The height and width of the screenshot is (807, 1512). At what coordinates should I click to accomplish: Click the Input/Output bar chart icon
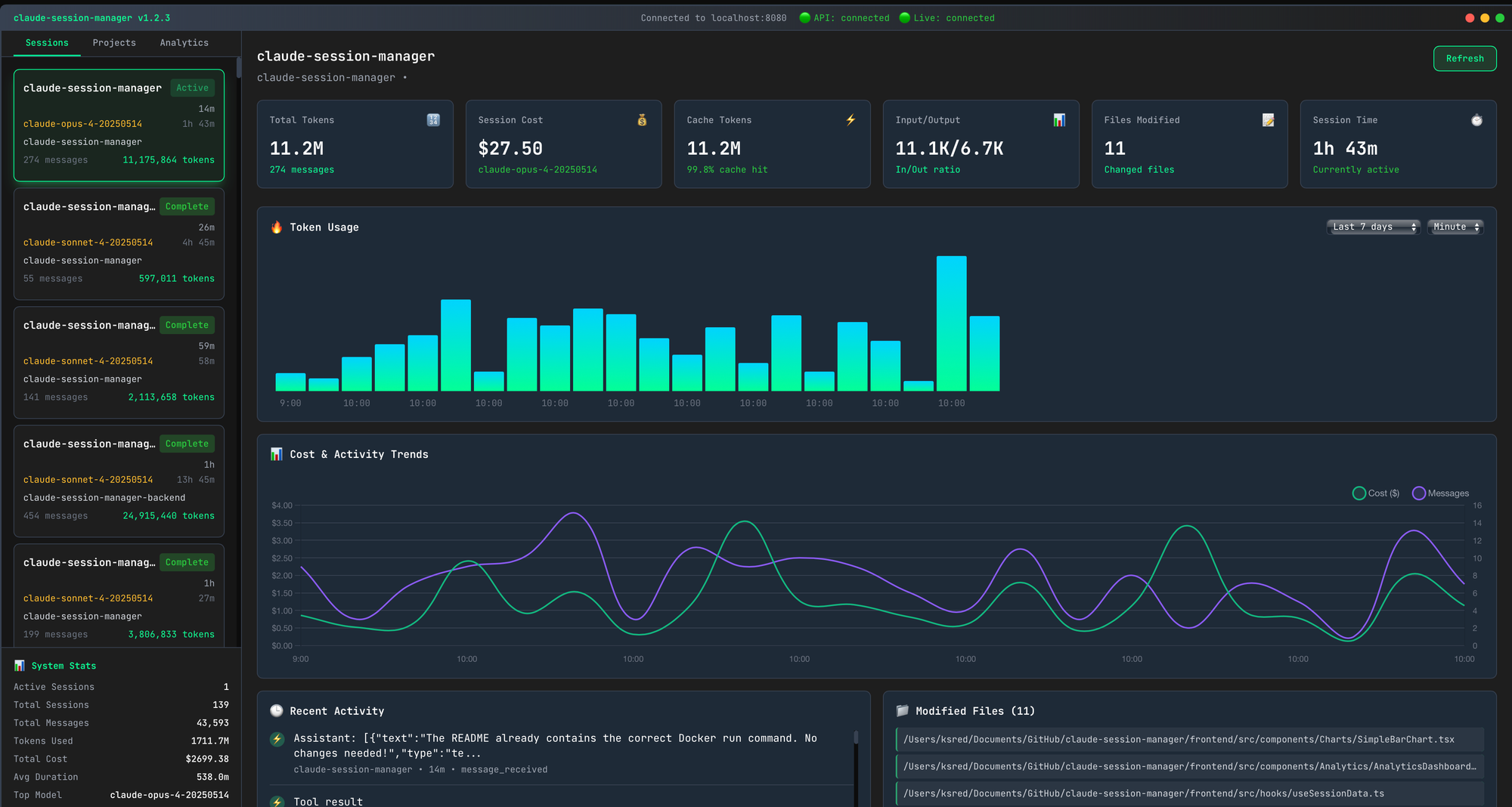pos(1059,120)
